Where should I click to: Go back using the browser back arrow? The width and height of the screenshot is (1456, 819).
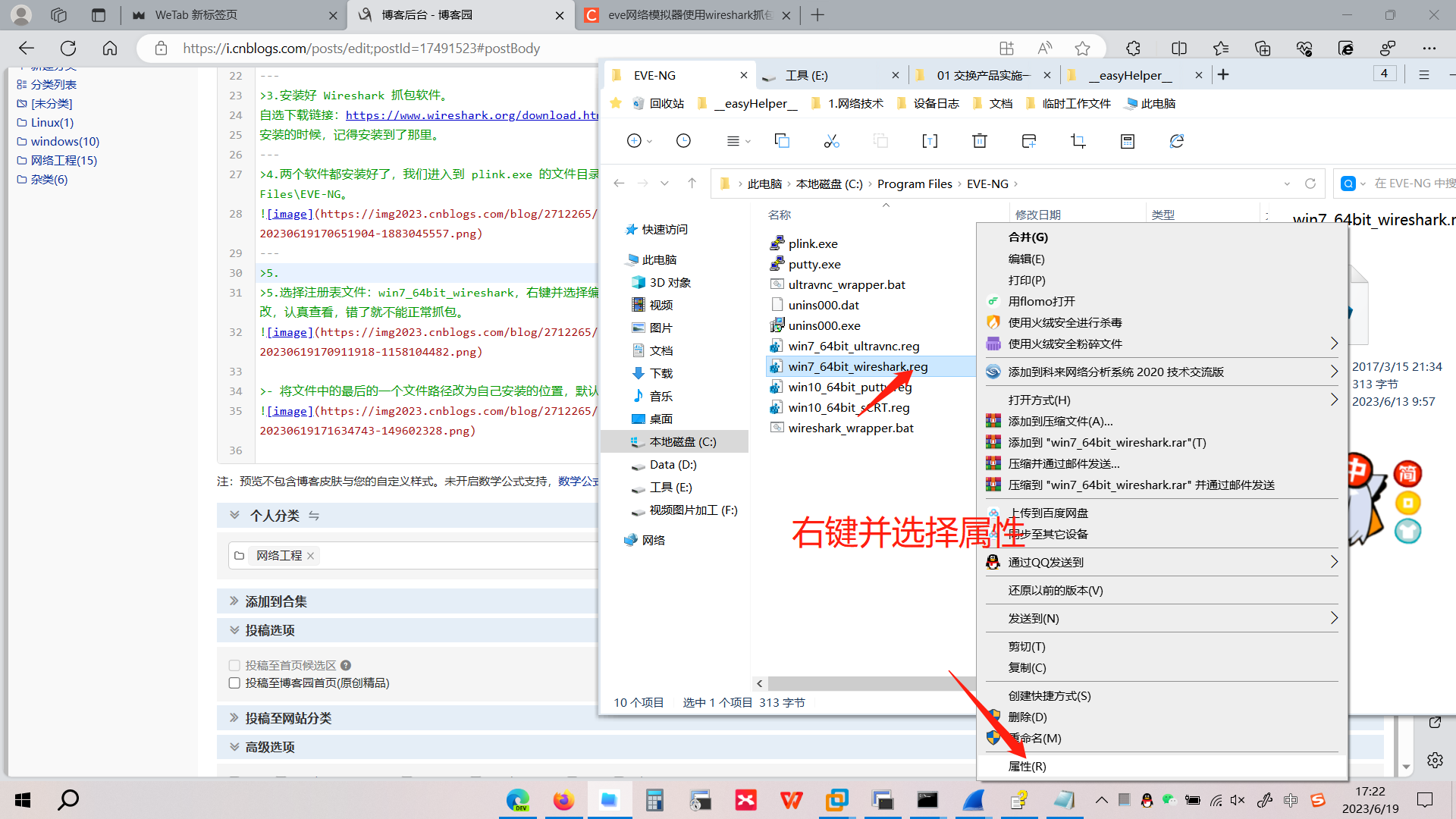[x=27, y=48]
